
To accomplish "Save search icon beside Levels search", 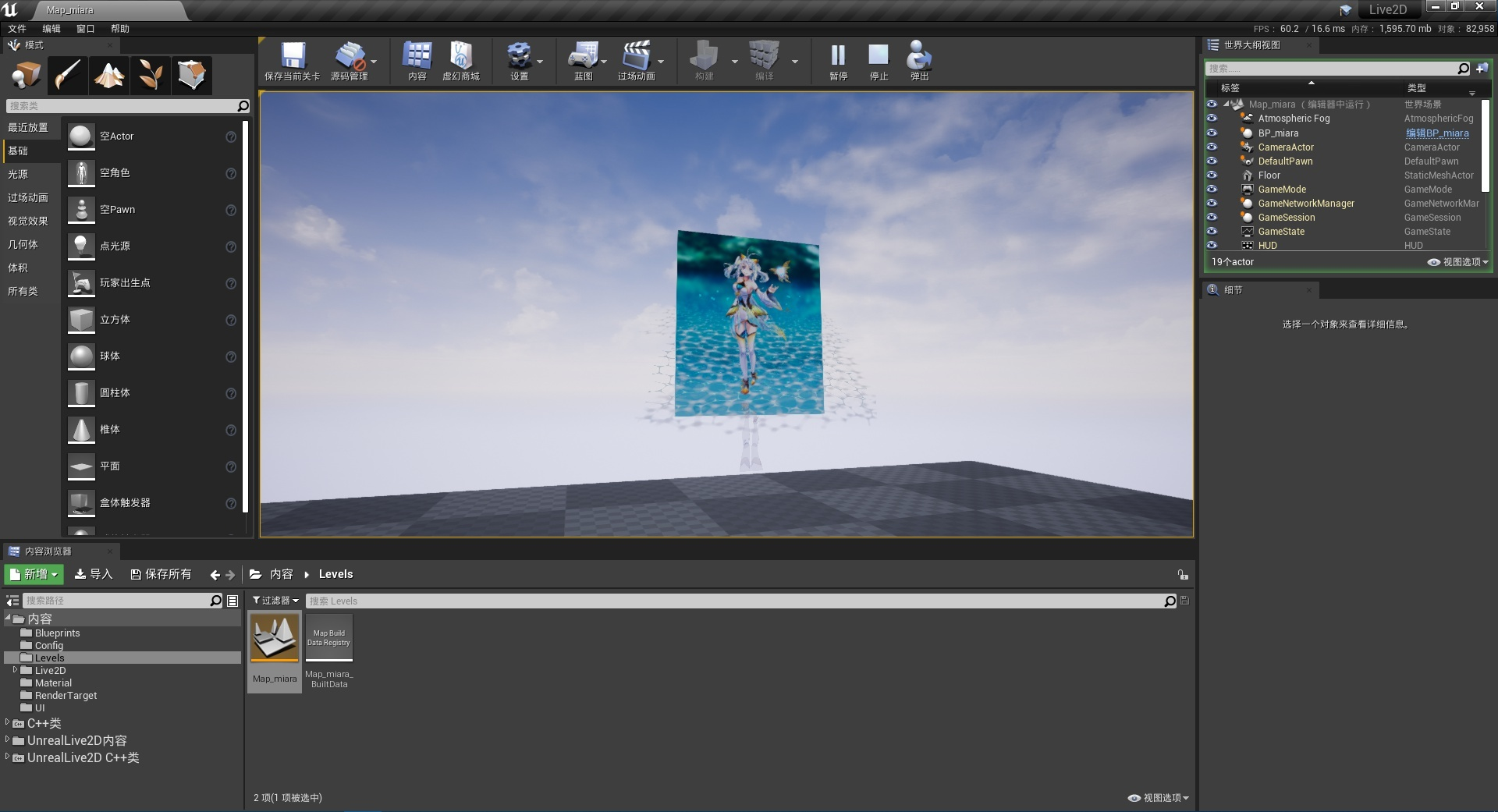I will (1185, 601).
